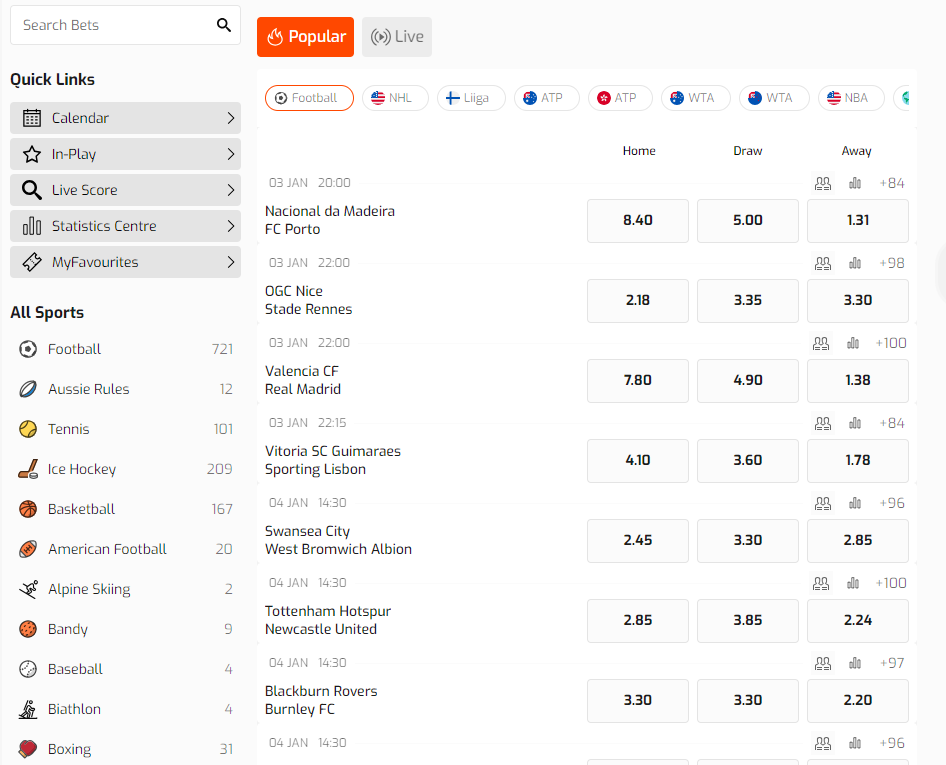Image resolution: width=946 pixels, height=765 pixels.
Task: Select the NHL filter chip
Action: tap(395, 98)
